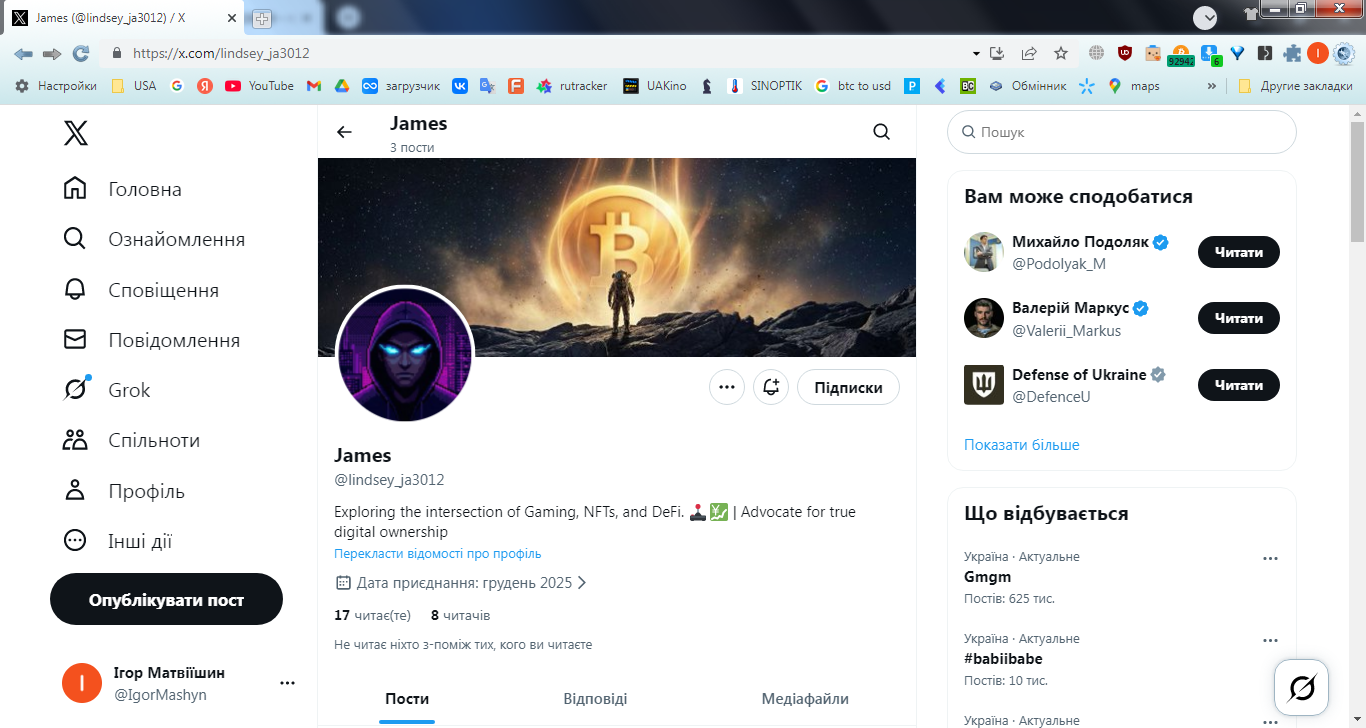Open Головна home from sidebar

(x=123, y=189)
